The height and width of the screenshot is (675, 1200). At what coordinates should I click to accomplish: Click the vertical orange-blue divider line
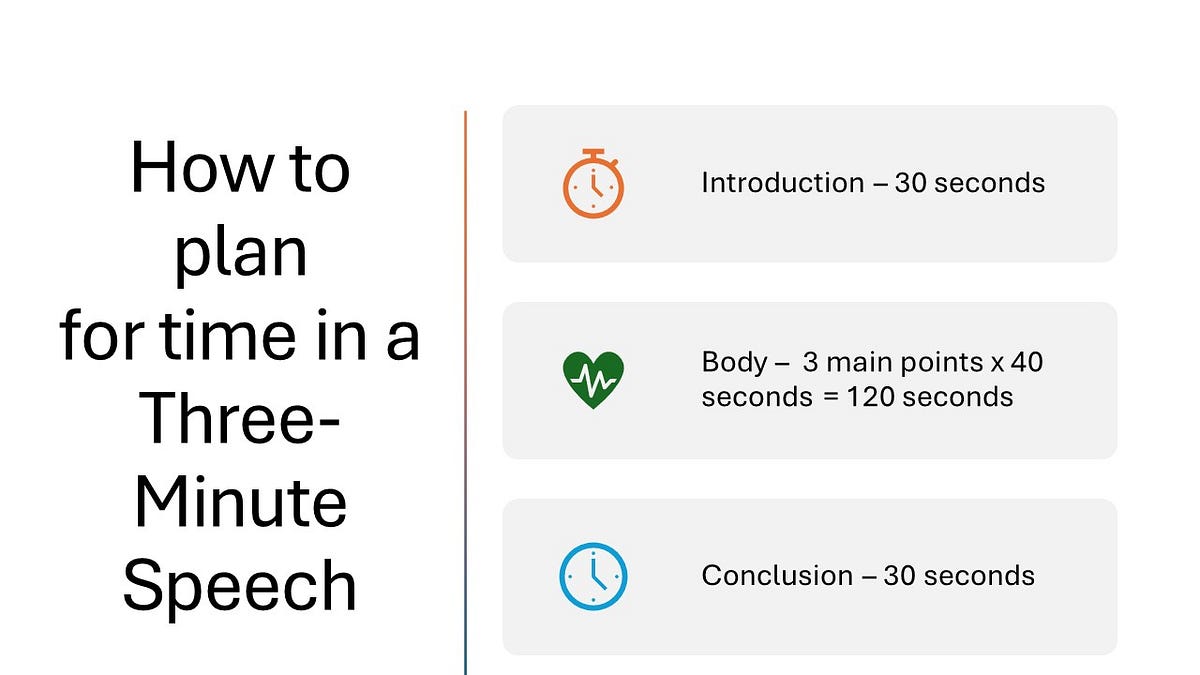(466, 392)
